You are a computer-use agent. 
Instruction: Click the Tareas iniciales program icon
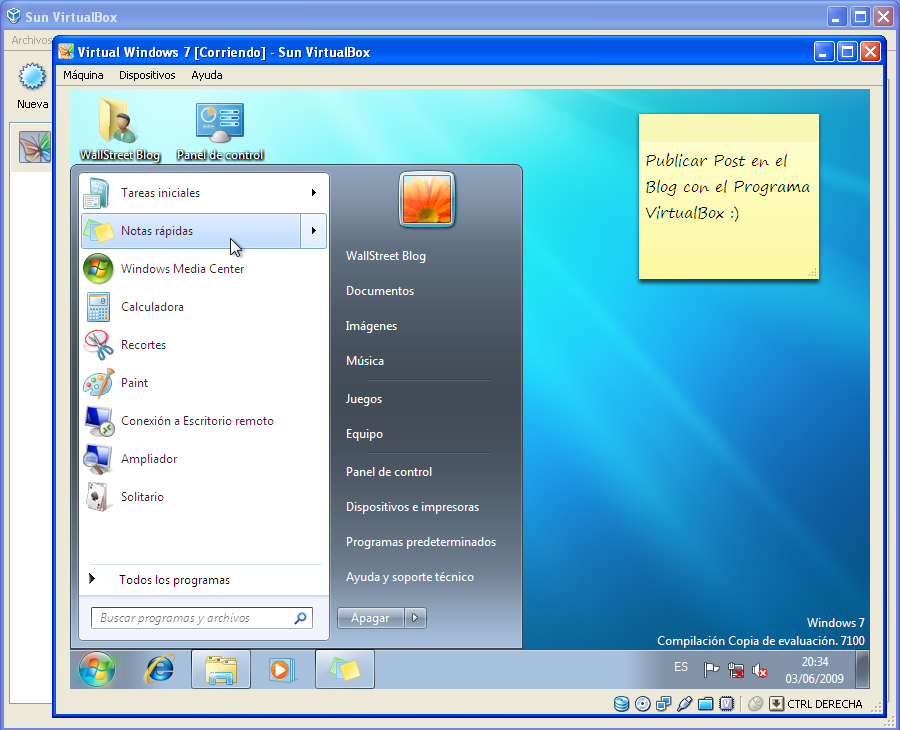(98, 193)
